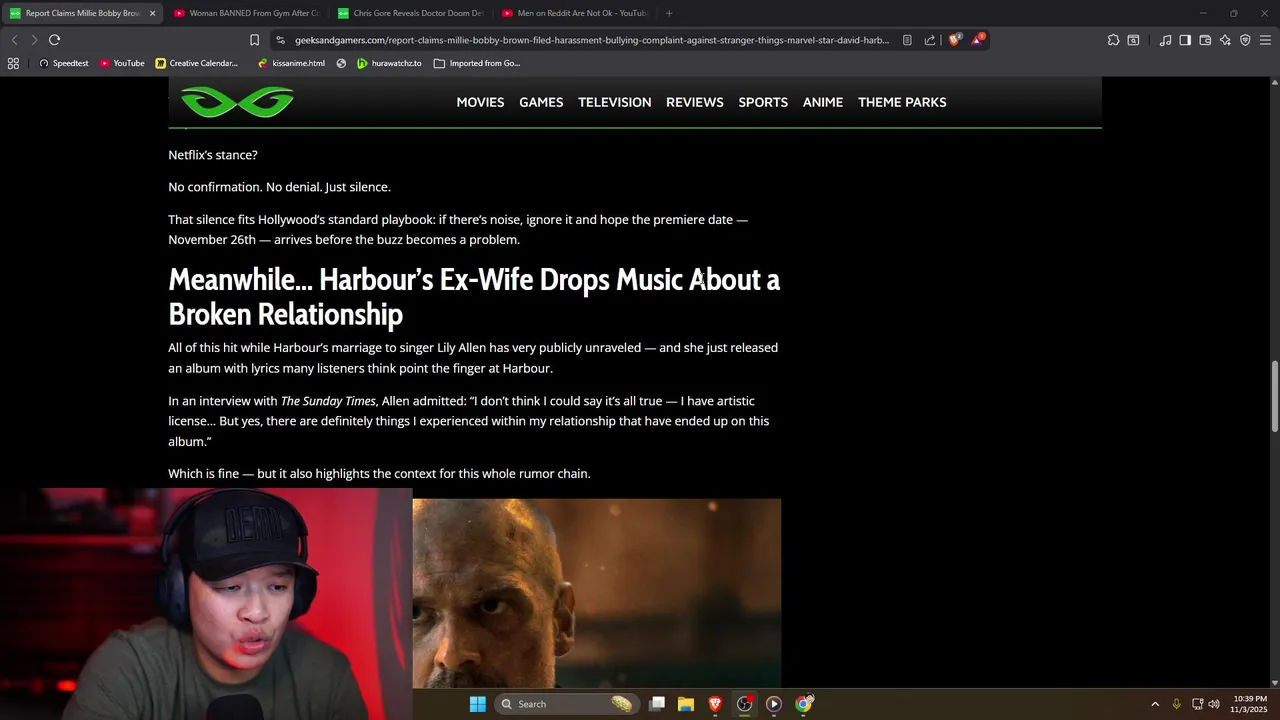Click the Geeks and Gamers logo
The width and height of the screenshot is (1280, 720).
(237, 102)
